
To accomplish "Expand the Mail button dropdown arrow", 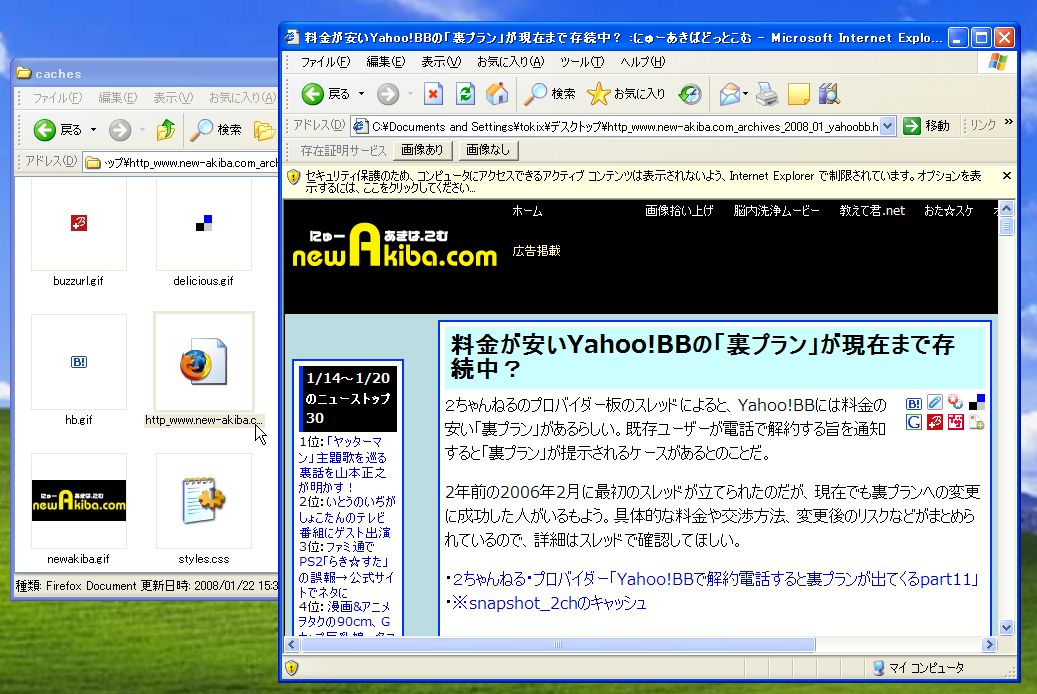I will [745, 94].
